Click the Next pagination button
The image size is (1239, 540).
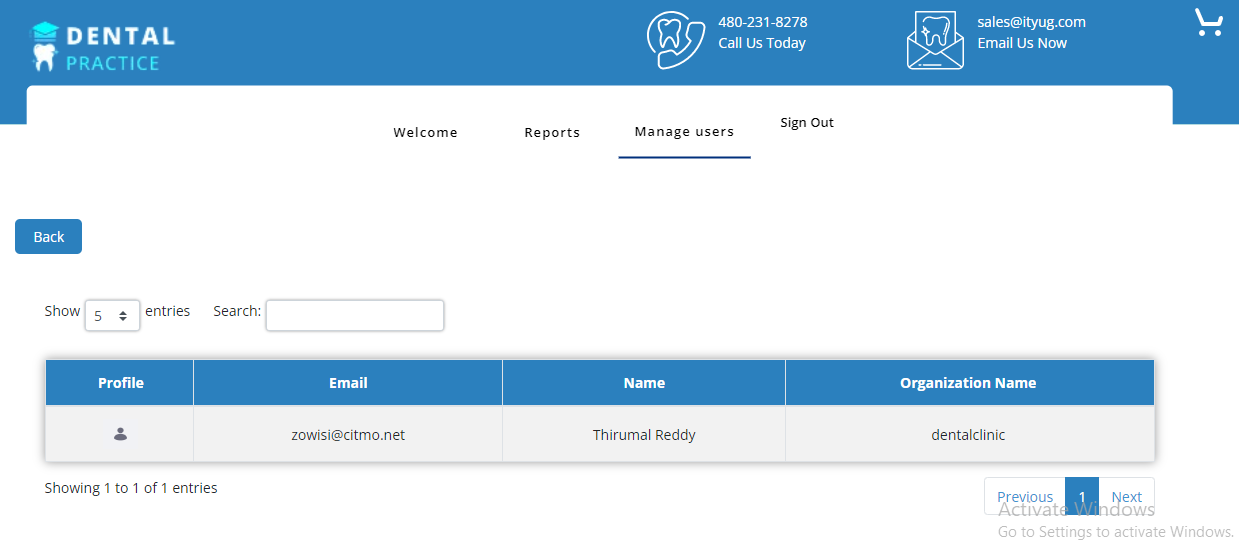pyautogui.click(x=1126, y=496)
